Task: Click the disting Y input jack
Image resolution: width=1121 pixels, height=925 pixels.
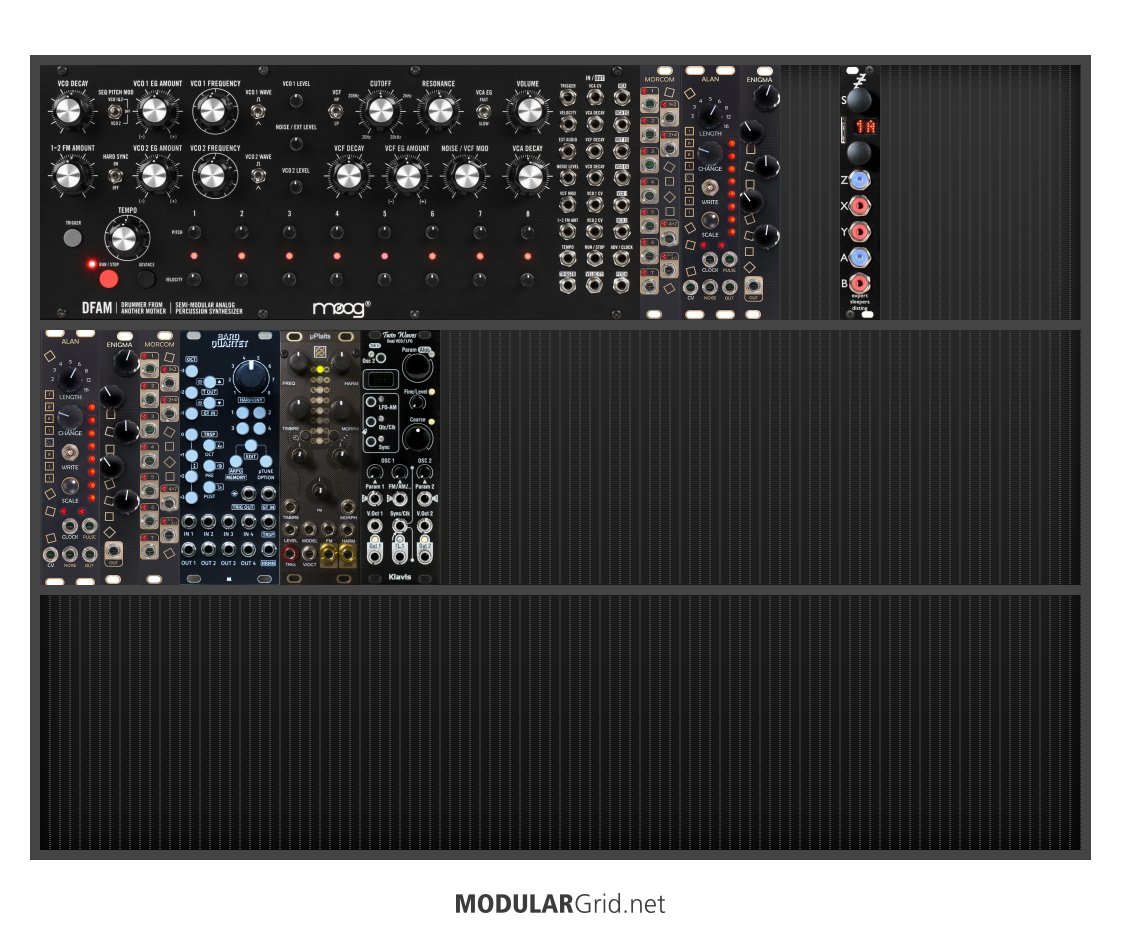Action: coord(859,232)
